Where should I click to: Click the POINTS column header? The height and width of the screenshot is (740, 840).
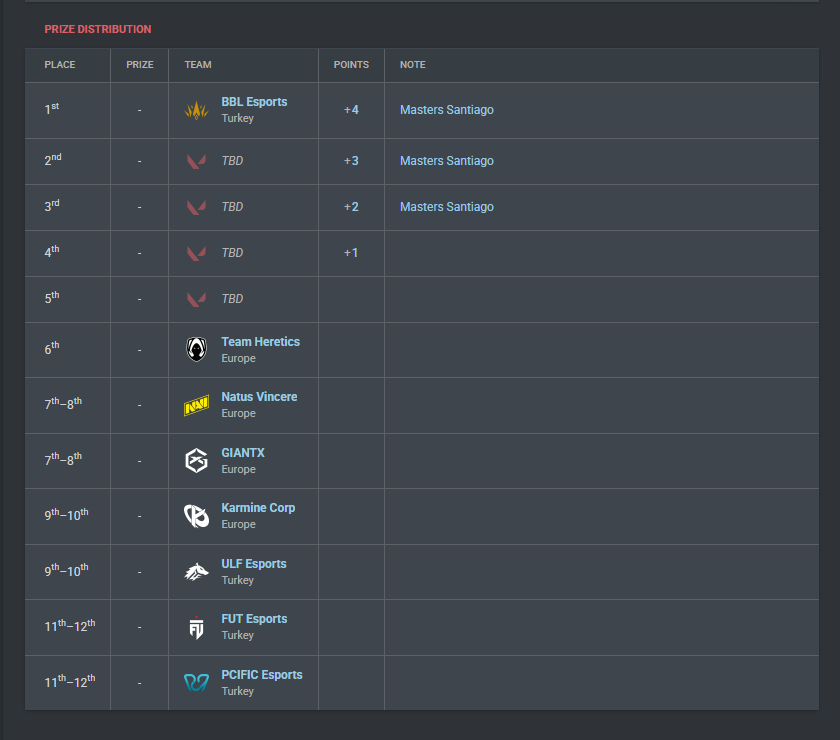pos(351,65)
